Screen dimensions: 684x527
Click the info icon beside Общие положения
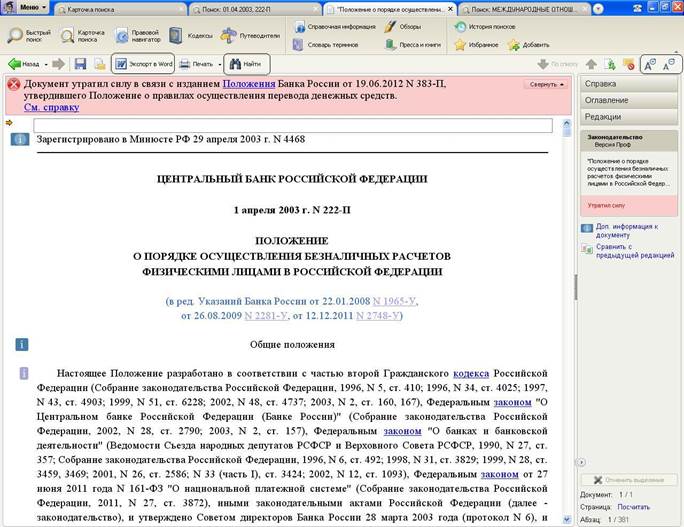21,344
